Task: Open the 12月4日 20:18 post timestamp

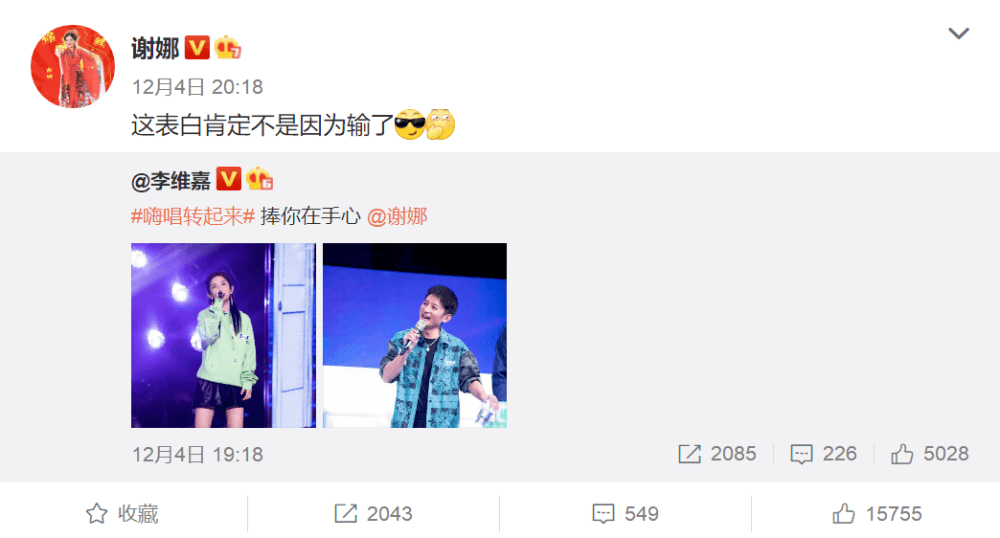Action: [197, 87]
